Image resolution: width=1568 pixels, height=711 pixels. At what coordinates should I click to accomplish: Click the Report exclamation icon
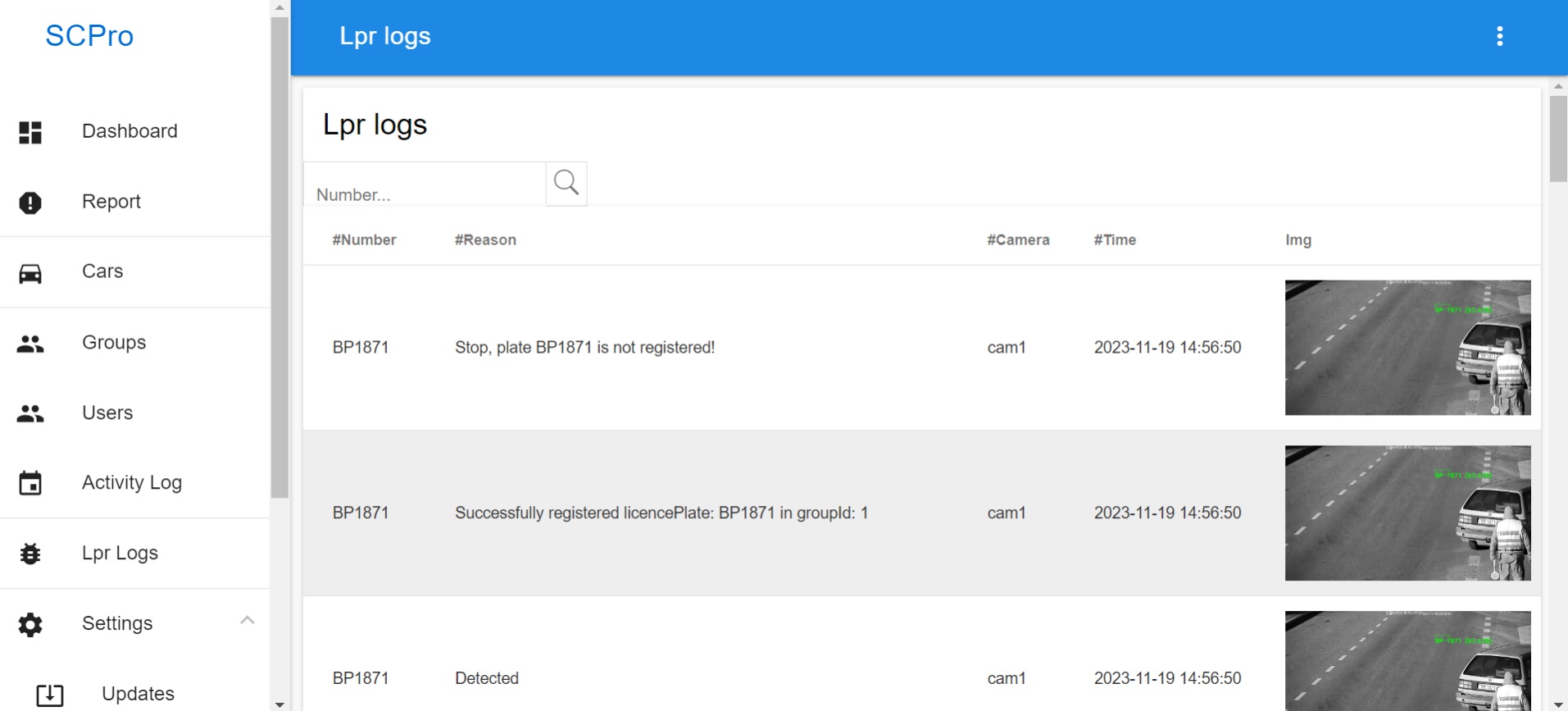[30, 203]
